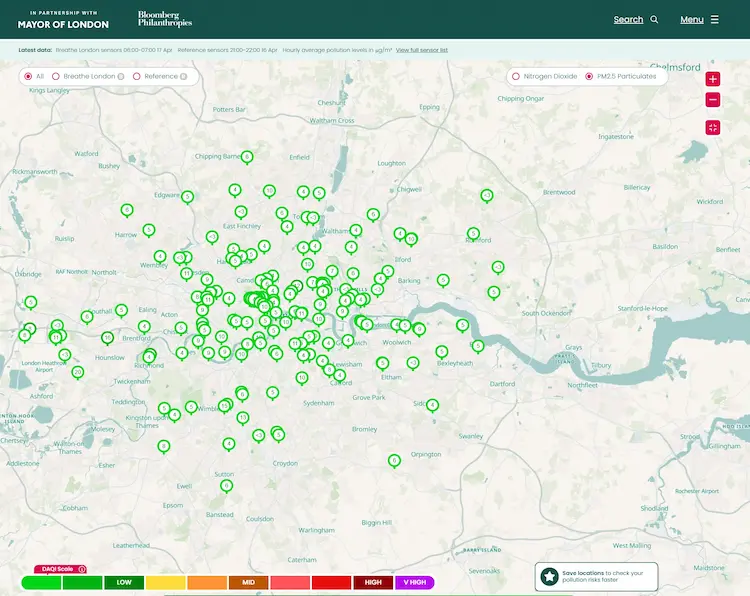
Task: Click the star Save locations icon
Action: [x=549, y=576]
